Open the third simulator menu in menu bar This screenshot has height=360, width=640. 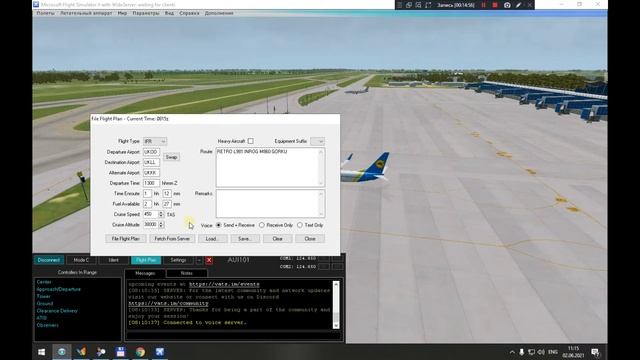click(122, 13)
